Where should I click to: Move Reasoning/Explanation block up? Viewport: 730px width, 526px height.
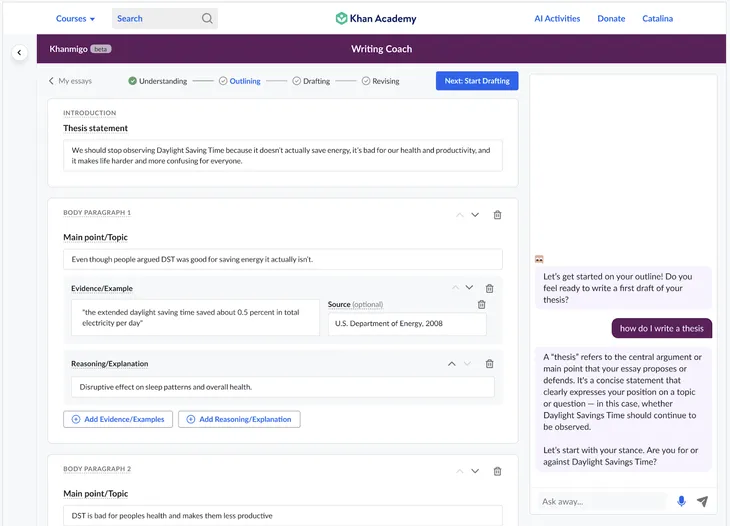click(x=452, y=364)
